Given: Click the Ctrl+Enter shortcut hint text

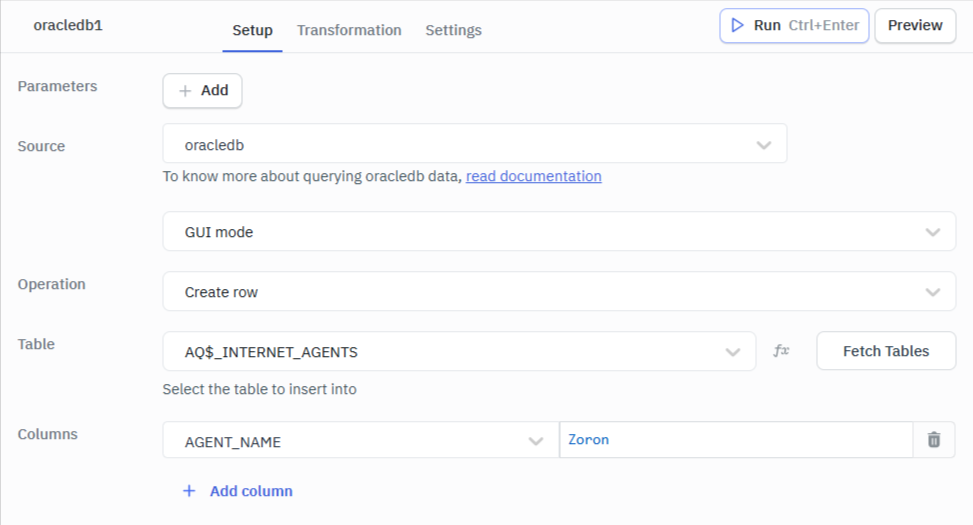Looking at the screenshot, I should click(x=823, y=25).
